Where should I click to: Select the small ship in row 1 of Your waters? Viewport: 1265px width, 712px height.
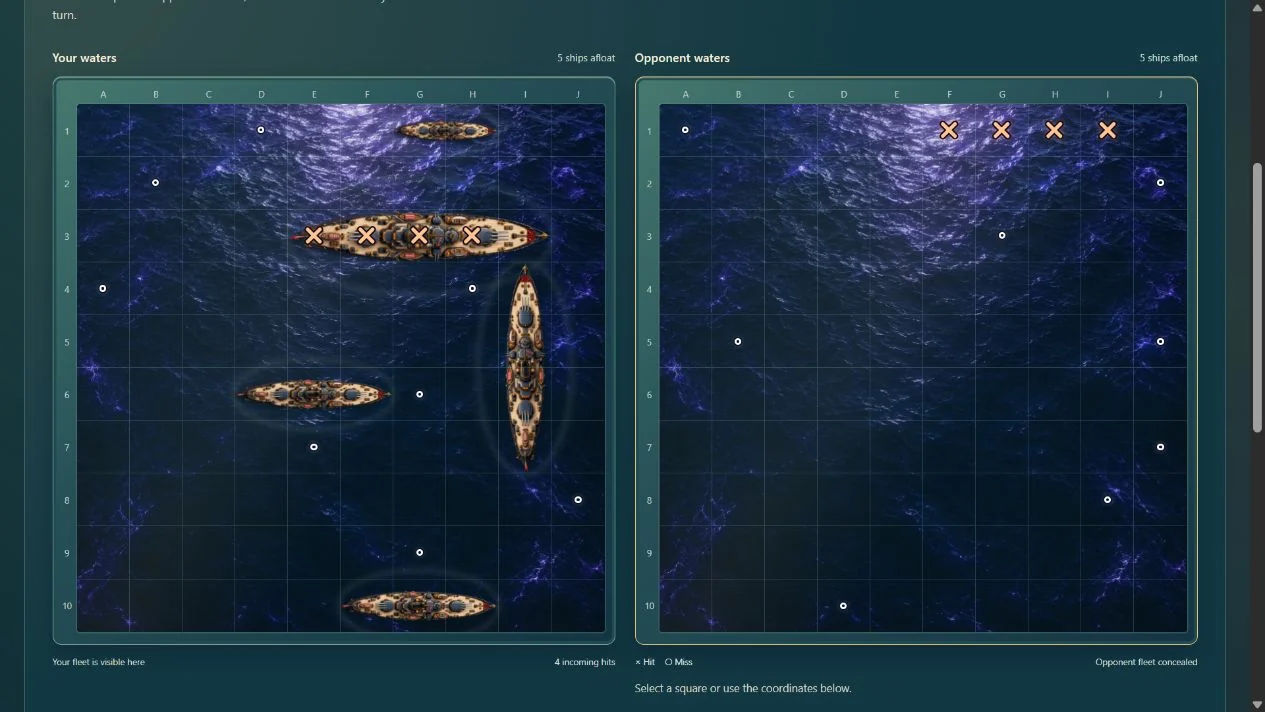pos(445,130)
